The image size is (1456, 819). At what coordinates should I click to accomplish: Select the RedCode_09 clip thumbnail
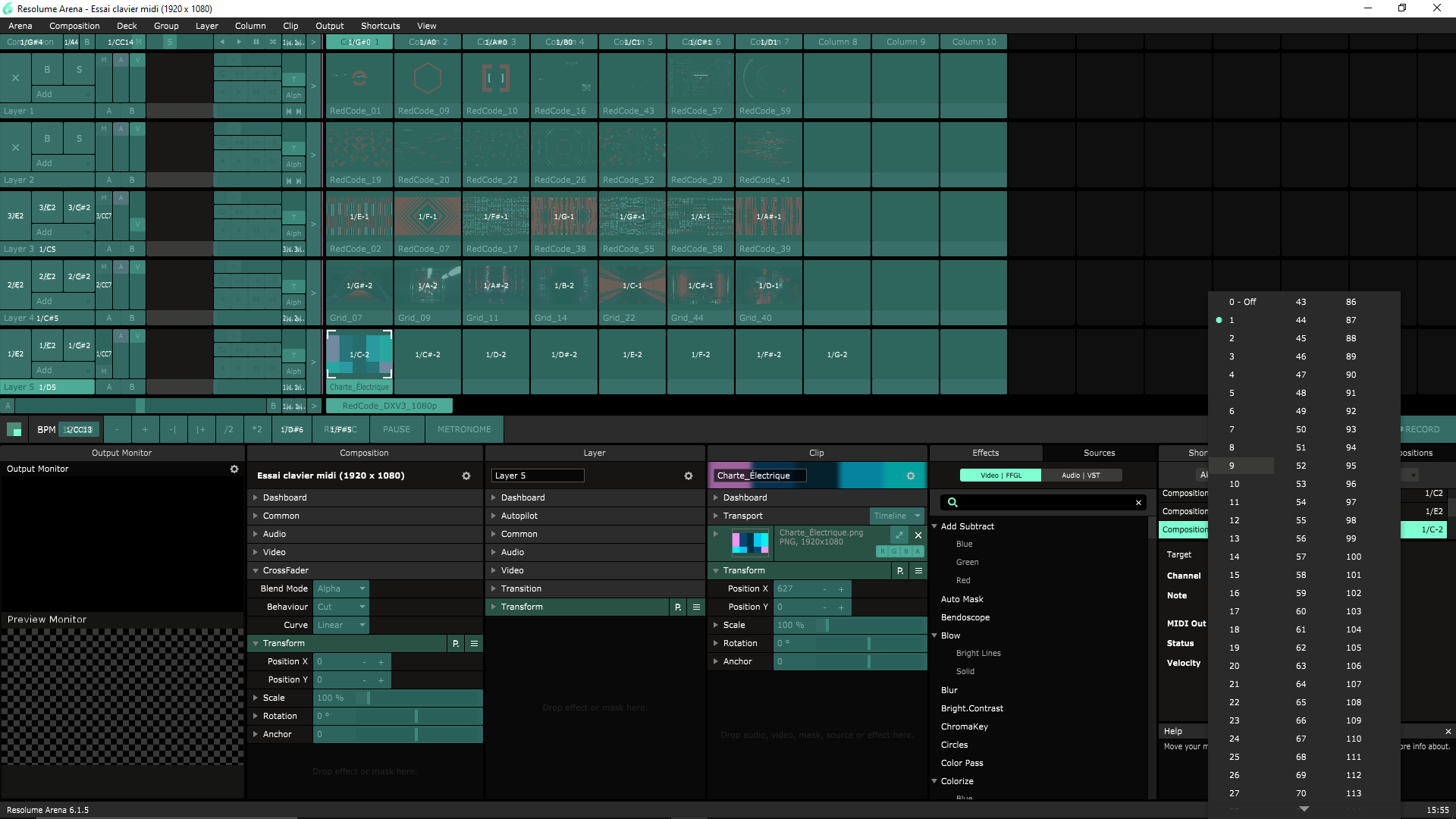pyautogui.click(x=428, y=79)
